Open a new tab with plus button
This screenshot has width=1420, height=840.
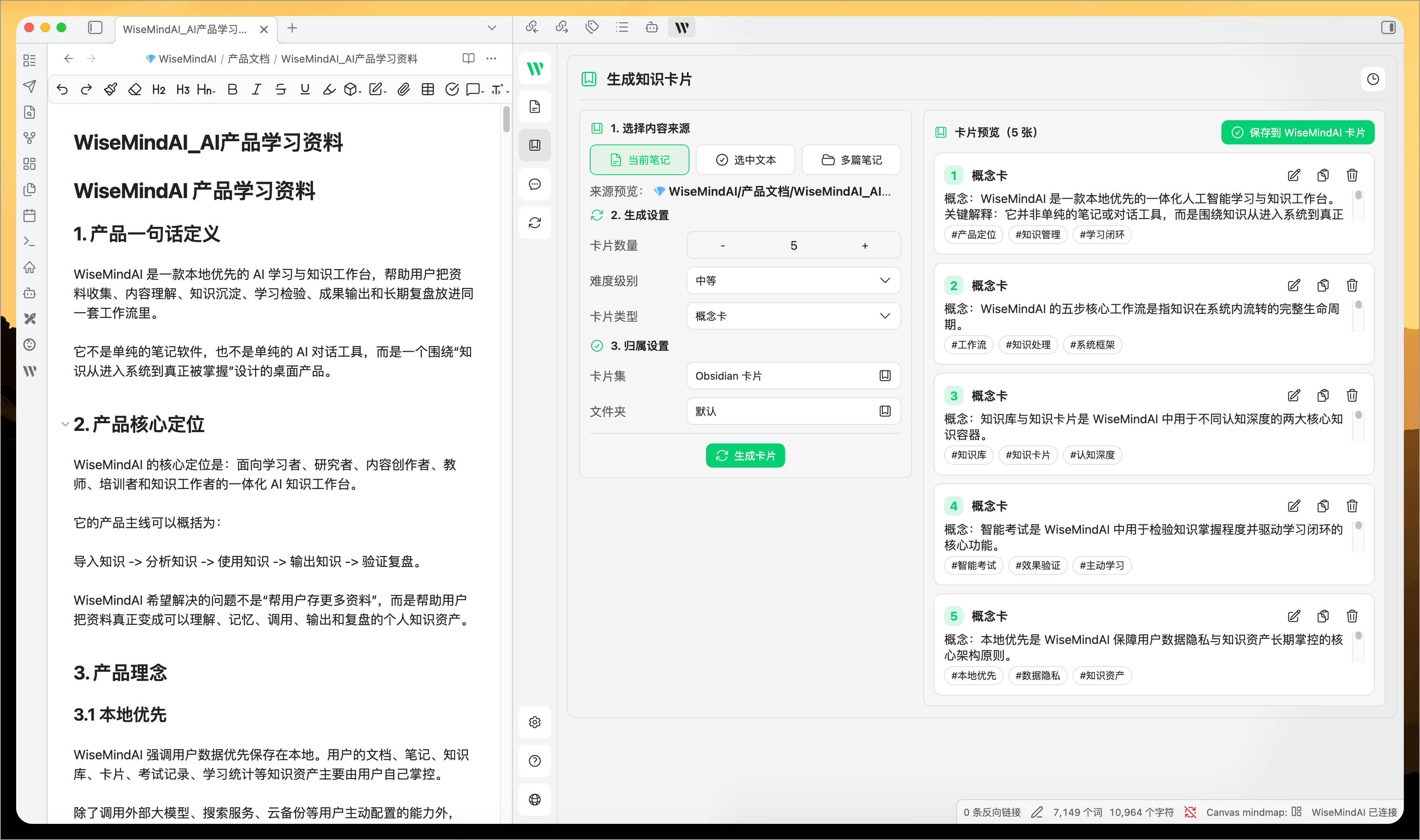point(292,28)
